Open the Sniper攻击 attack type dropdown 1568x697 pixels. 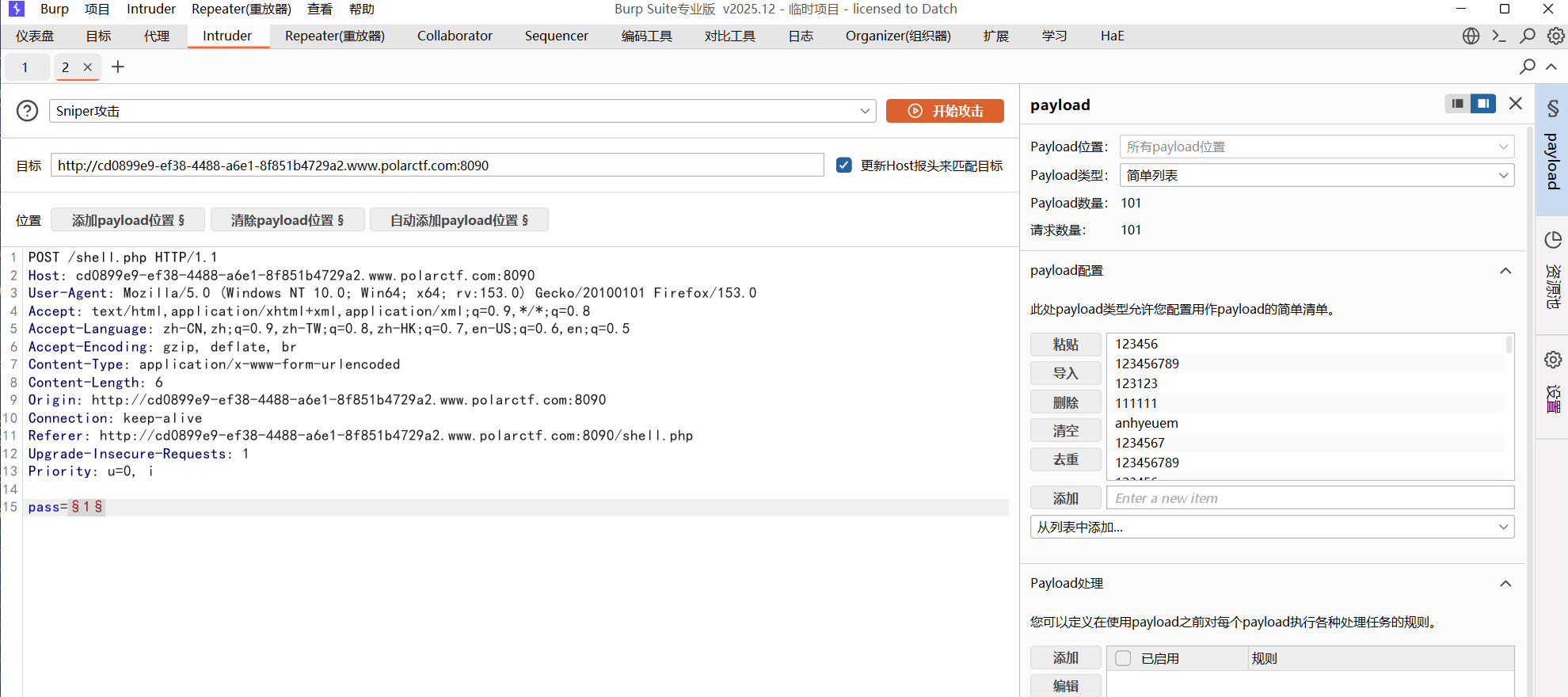(x=462, y=111)
